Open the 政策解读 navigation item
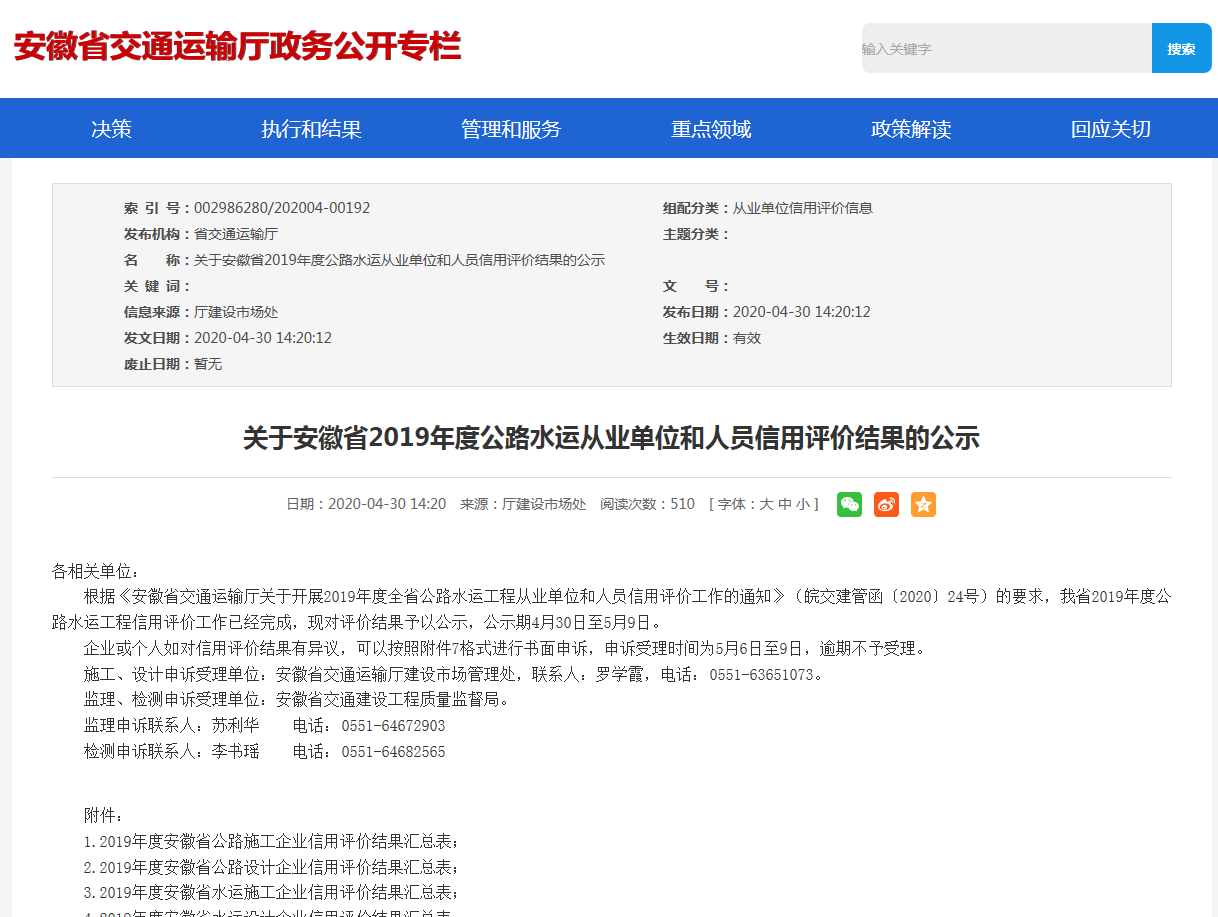 (x=911, y=129)
